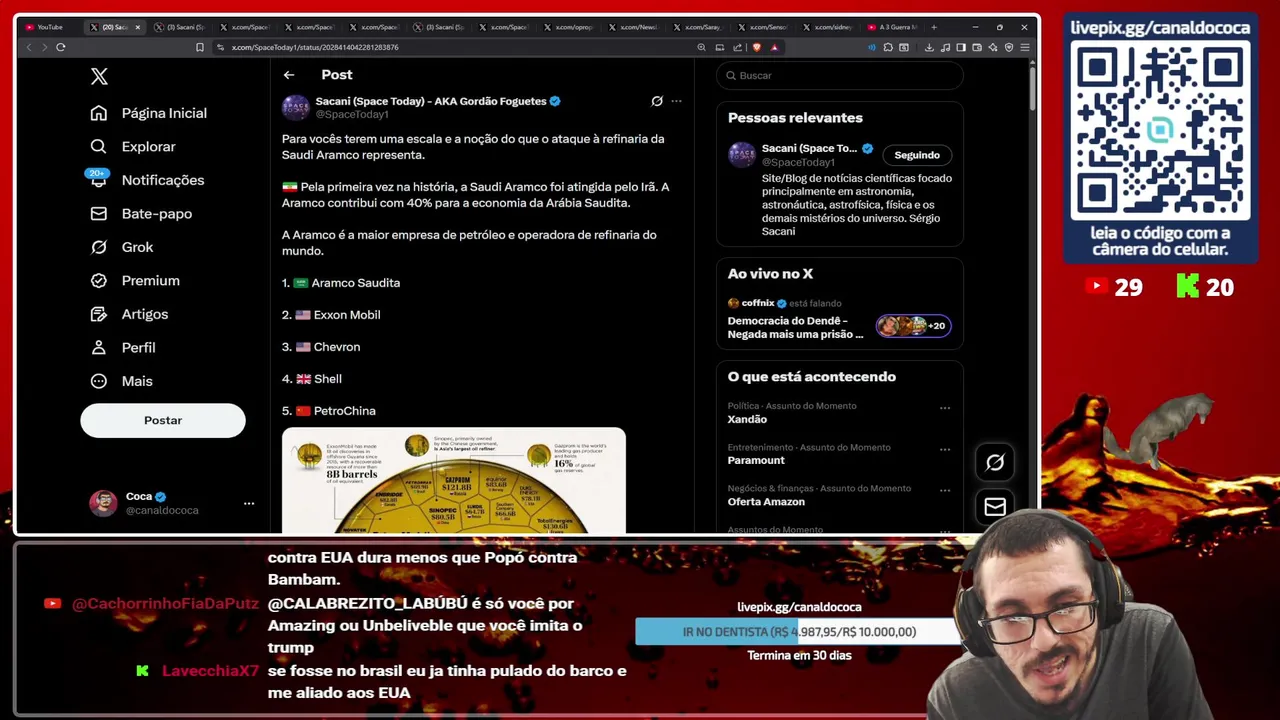Image resolution: width=1280 pixels, height=720 pixels.
Task: Click the Buscar search field
Action: [840, 75]
